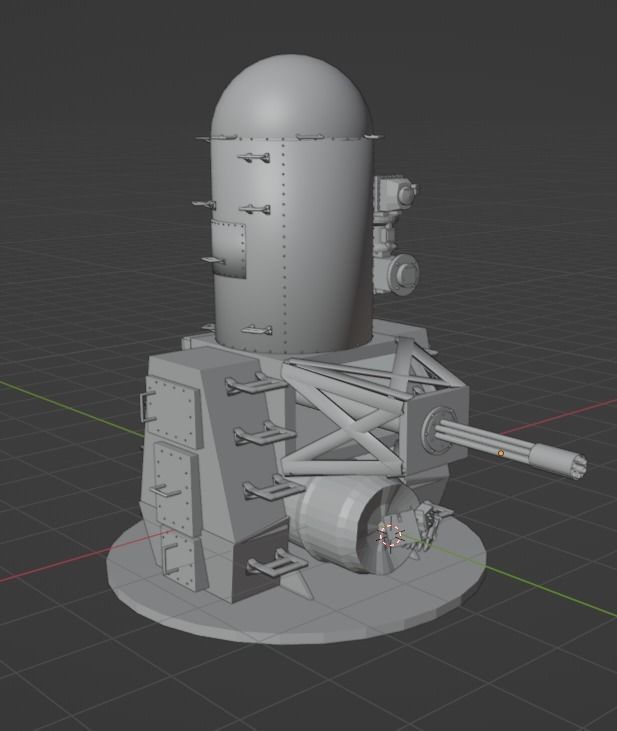Select the round sensor housing beside radome

397,274
